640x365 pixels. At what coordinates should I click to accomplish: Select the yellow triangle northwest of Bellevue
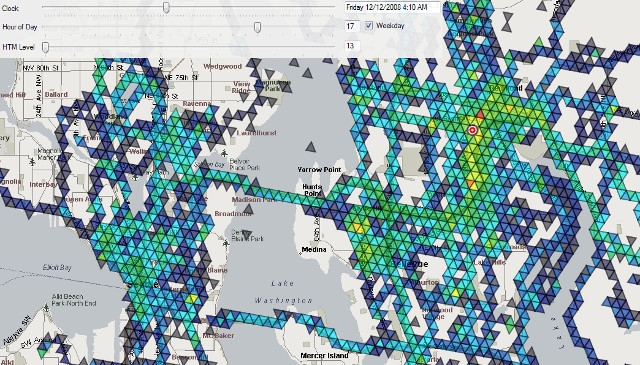(x=359, y=227)
